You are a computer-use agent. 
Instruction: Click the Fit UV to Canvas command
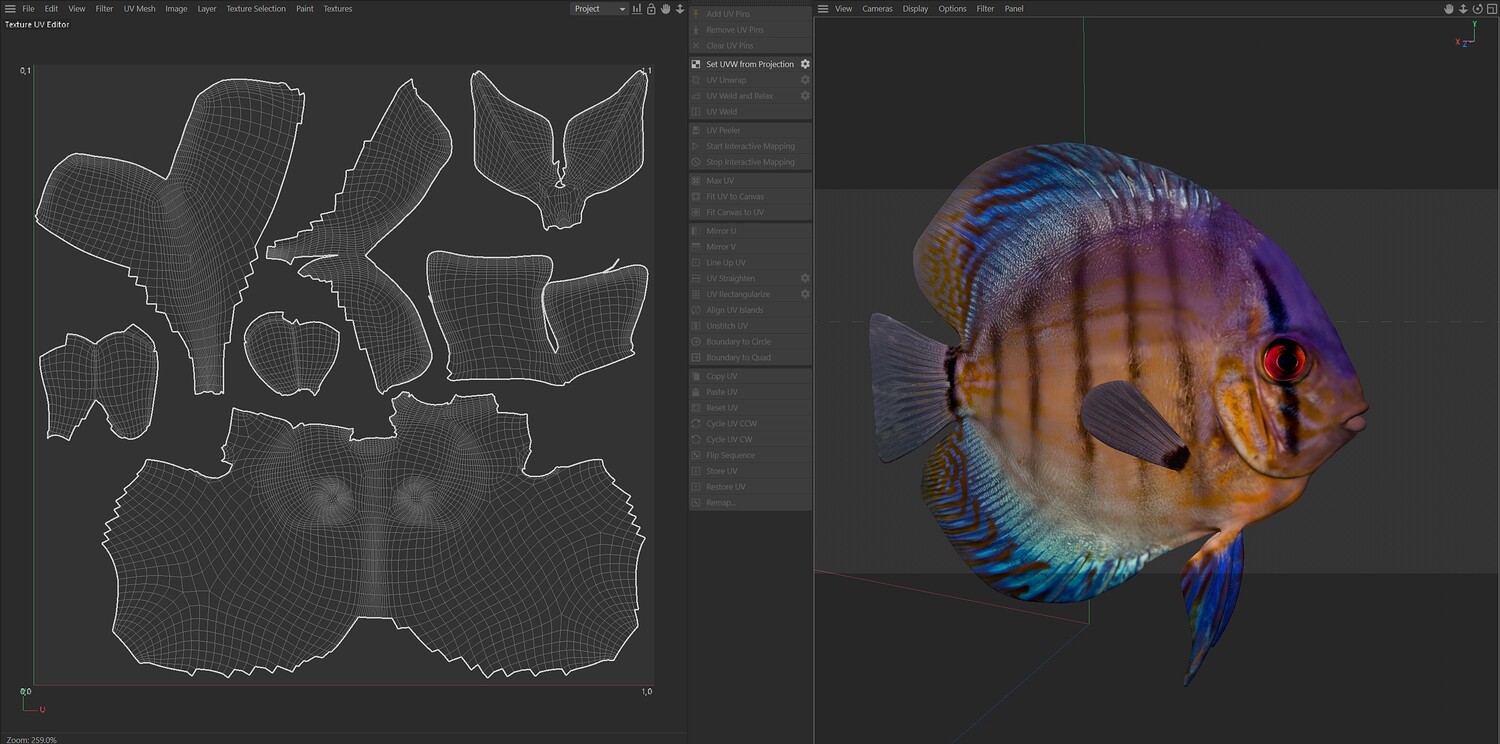point(735,197)
